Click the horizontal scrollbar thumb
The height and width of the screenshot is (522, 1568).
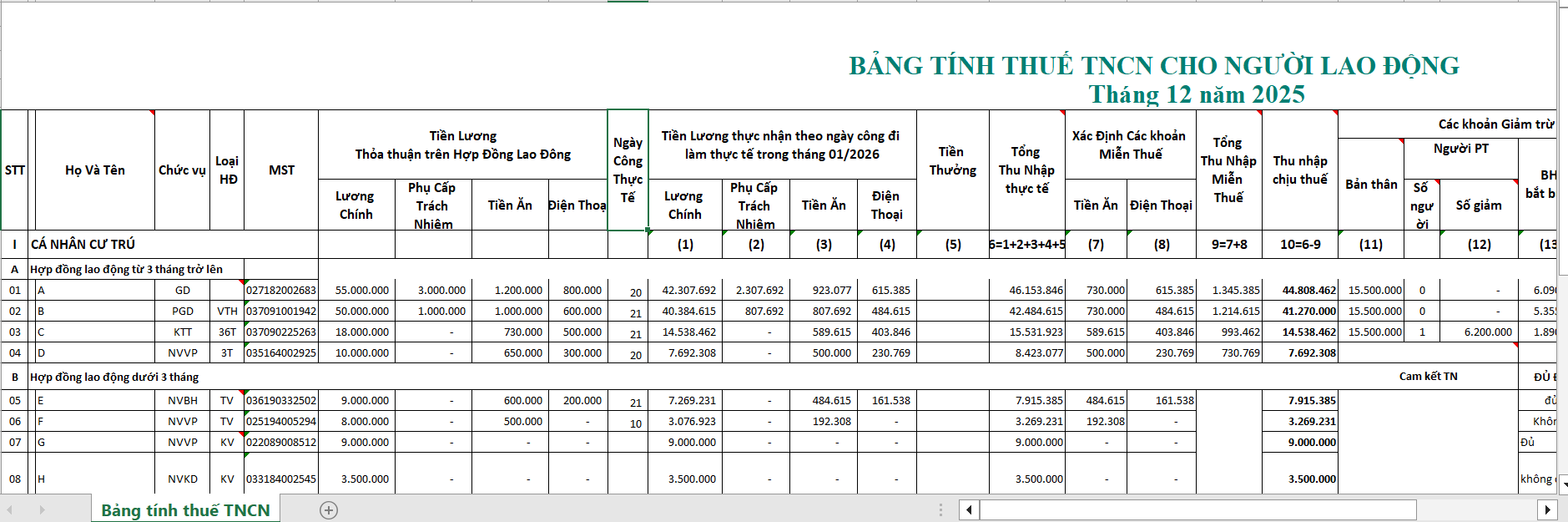tap(1197, 509)
